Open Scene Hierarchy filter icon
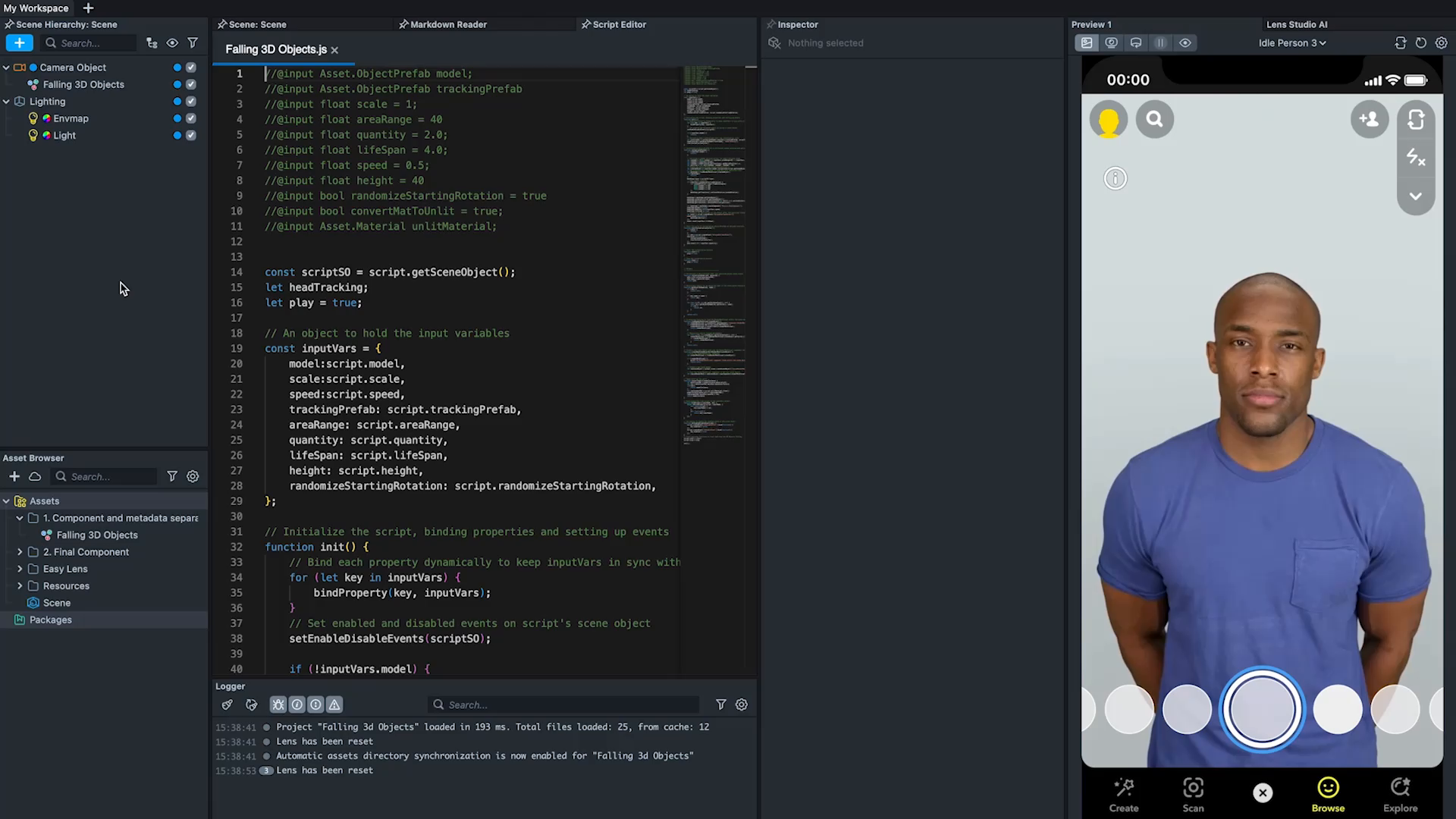The image size is (1456, 819). [x=193, y=43]
